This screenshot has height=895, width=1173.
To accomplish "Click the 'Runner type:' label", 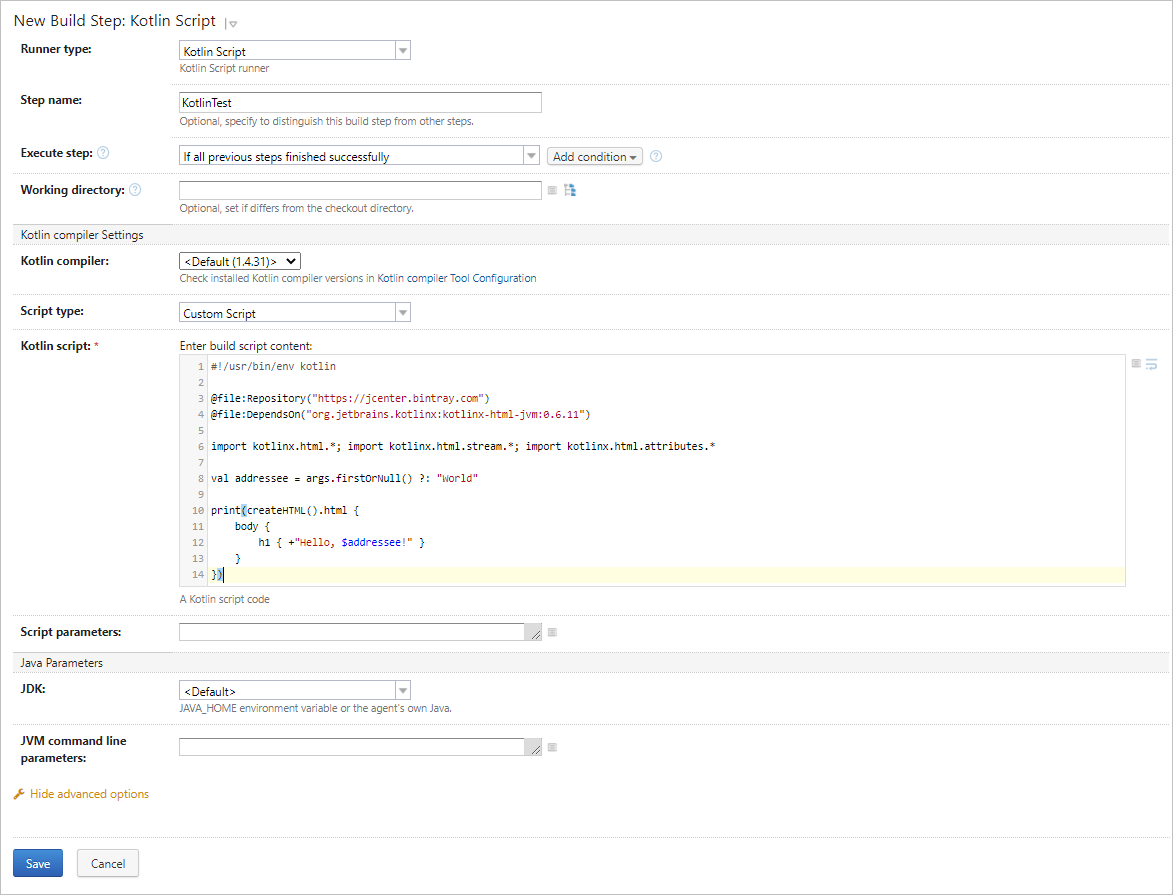I will pos(56,49).
